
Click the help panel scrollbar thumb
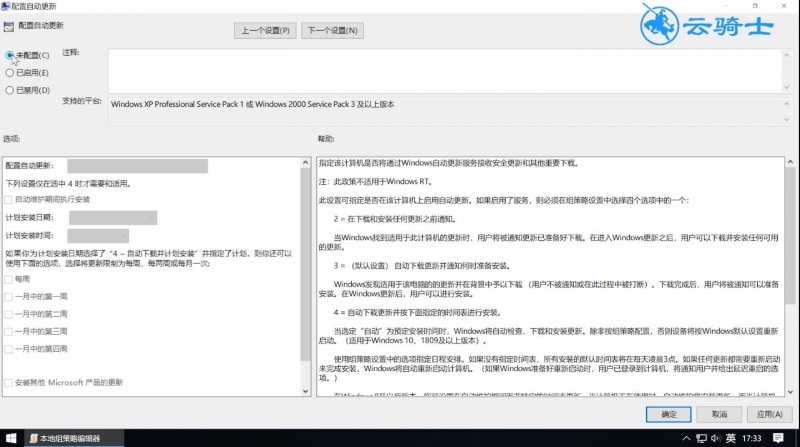790,236
